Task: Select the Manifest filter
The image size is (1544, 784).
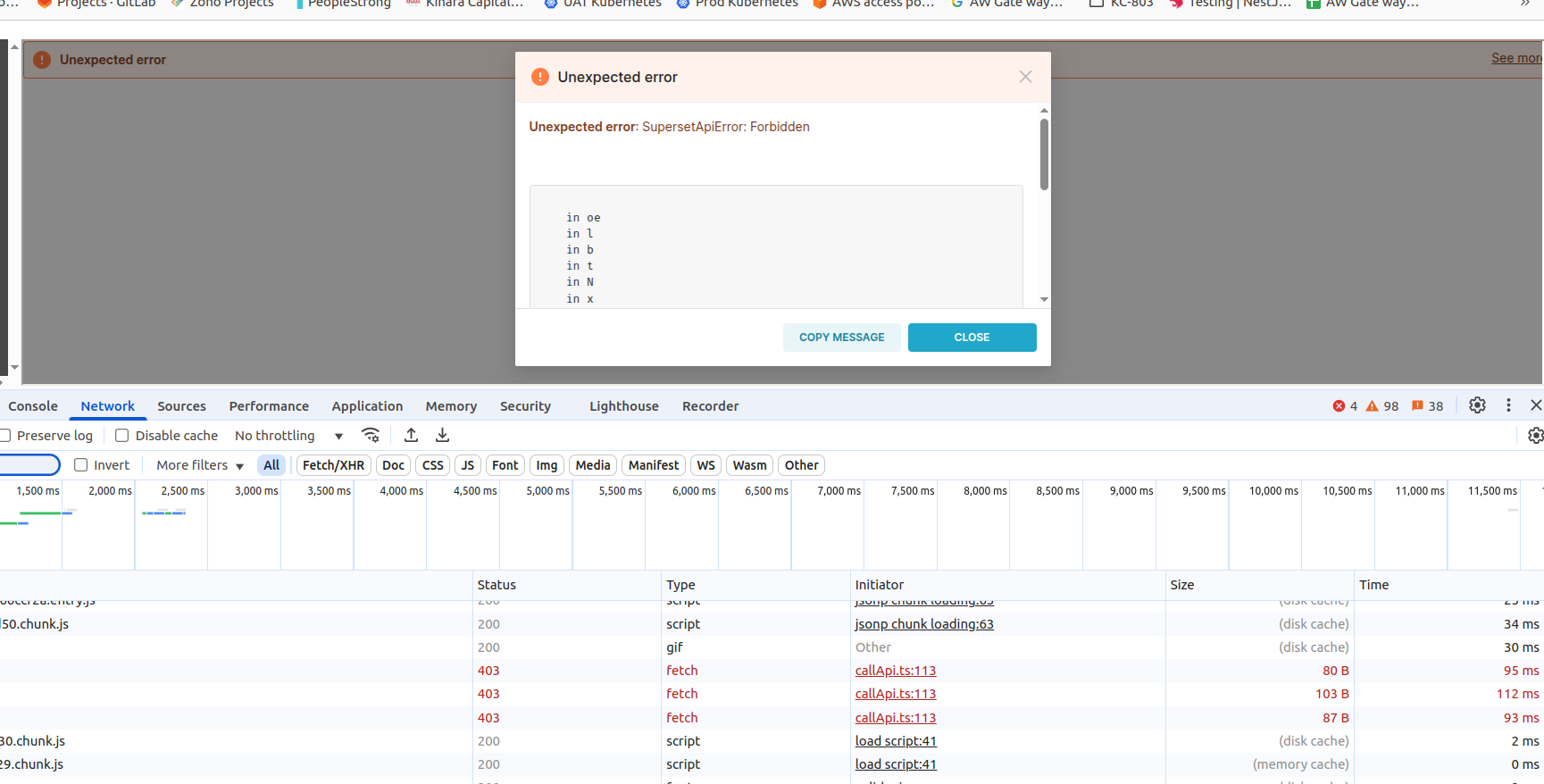Action: click(x=654, y=465)
